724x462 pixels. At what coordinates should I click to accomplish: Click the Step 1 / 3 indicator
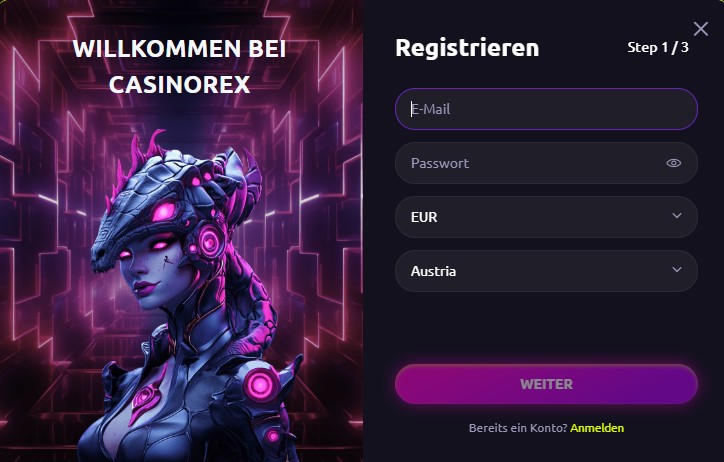pos(658,47)
